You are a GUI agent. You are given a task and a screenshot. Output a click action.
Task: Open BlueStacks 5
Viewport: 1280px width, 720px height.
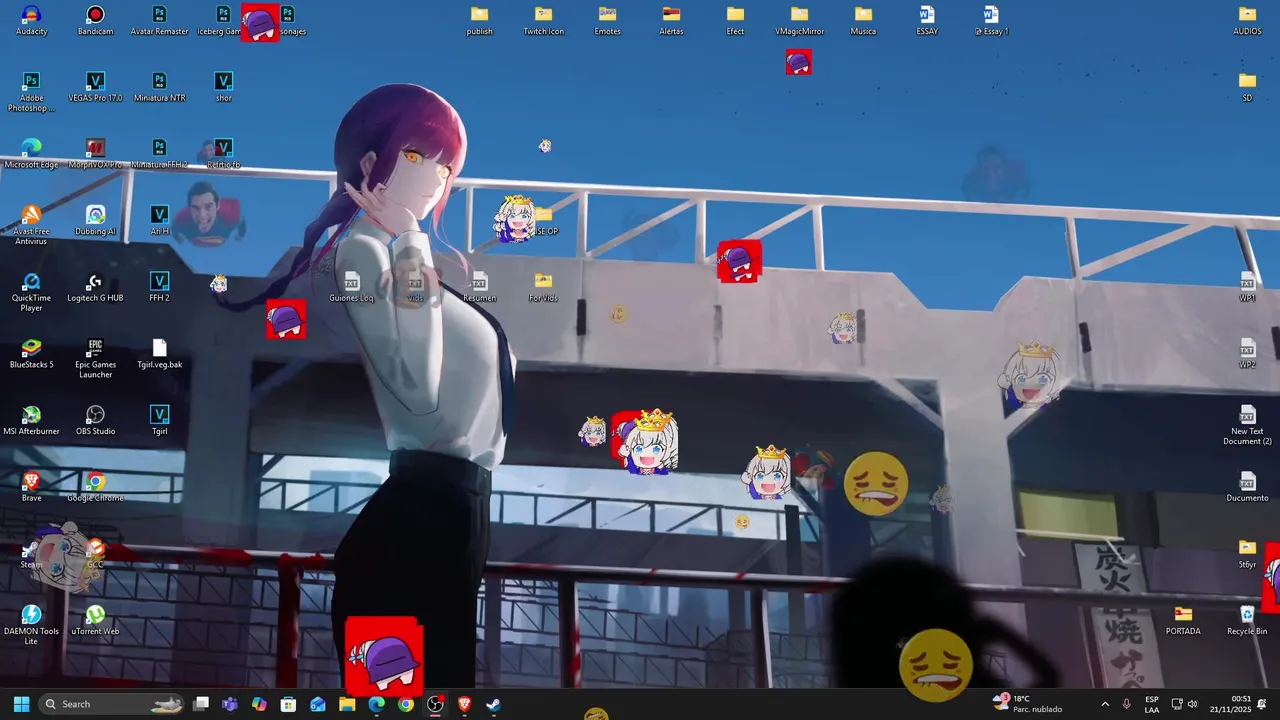click(31, 354)
